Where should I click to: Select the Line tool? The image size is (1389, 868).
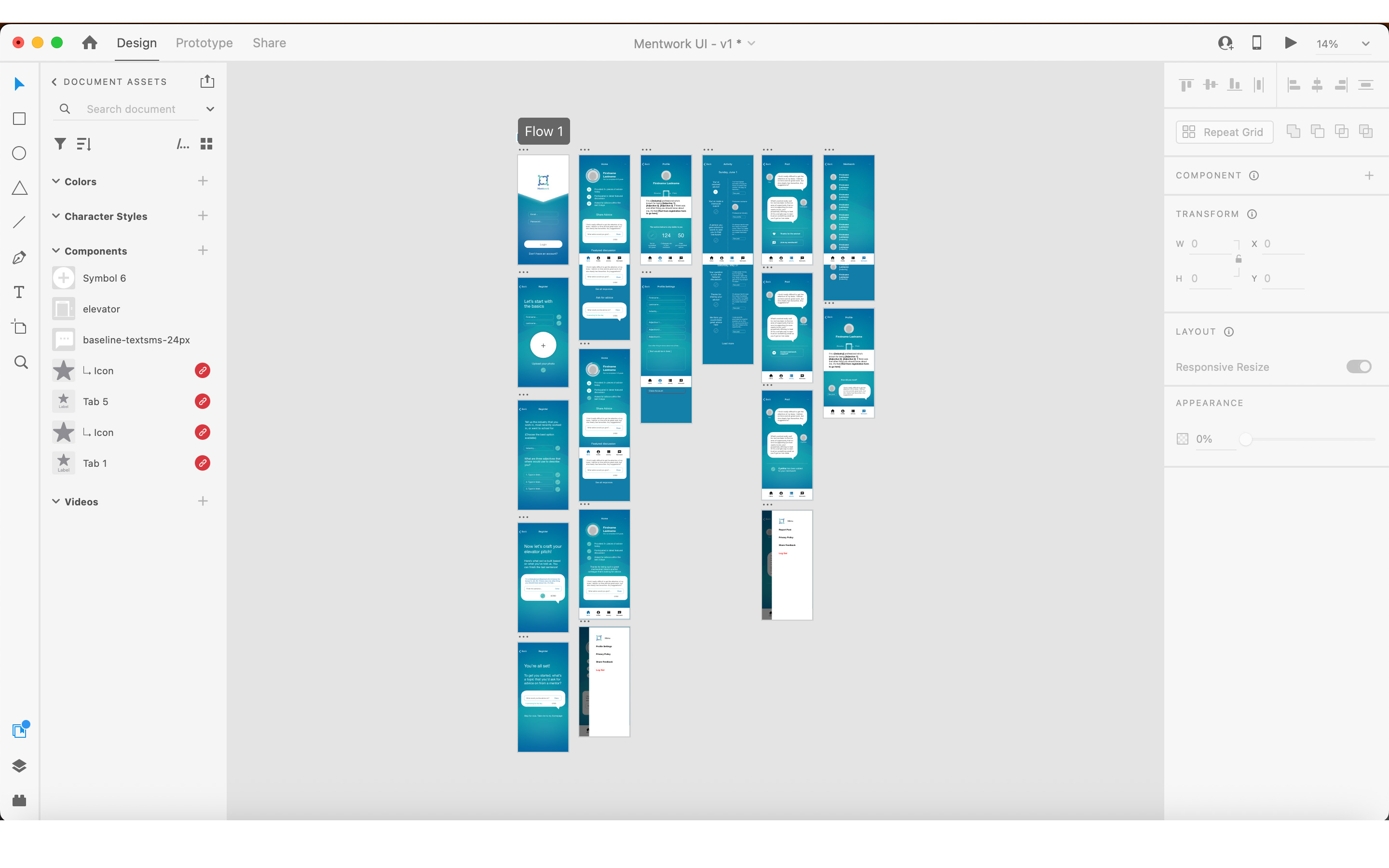click(x=19, y=222)
